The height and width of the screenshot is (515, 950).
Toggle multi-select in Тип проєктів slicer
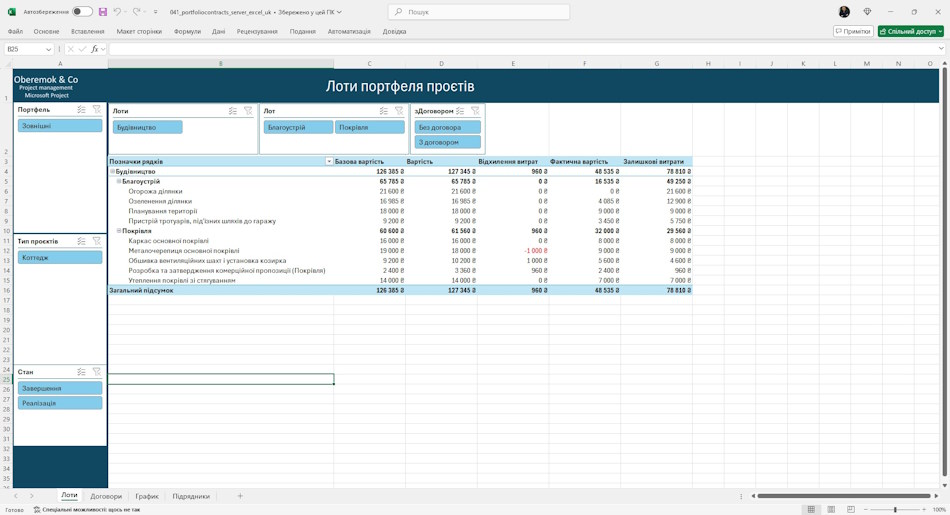[x=82, y=241]
